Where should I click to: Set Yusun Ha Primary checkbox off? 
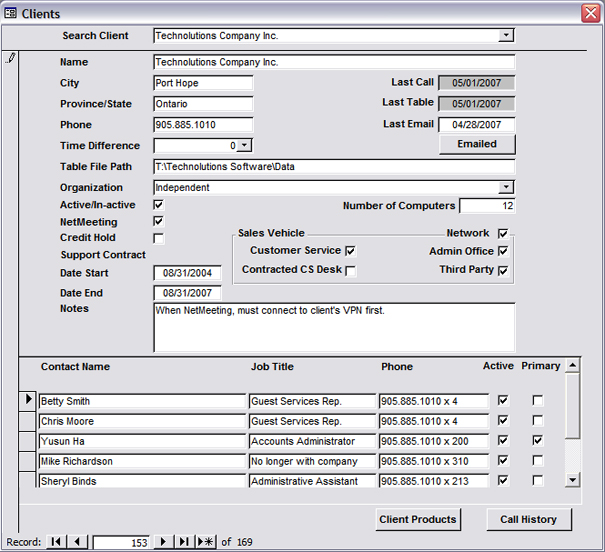537,440
